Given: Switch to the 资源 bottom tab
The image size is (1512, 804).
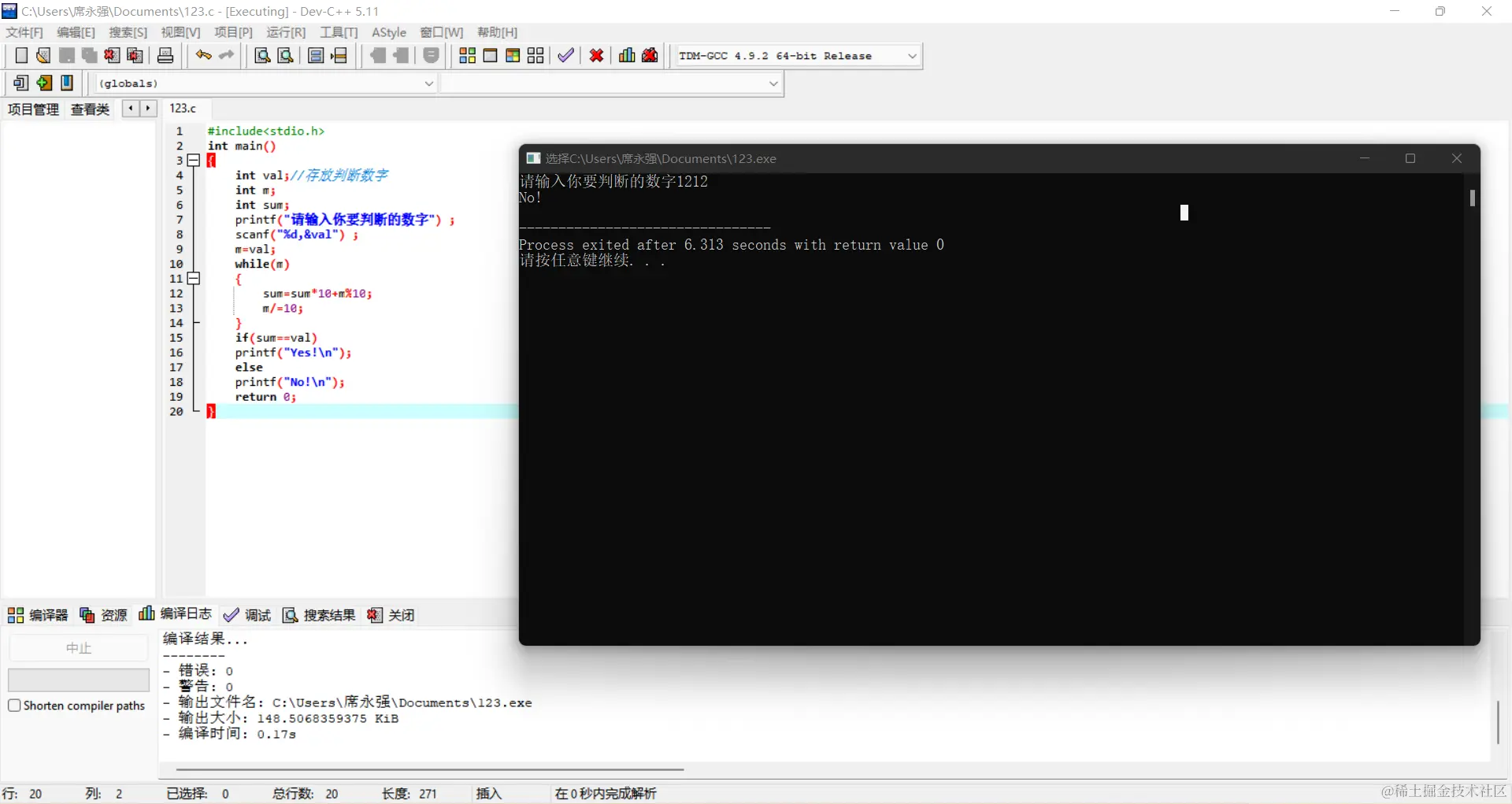Looking at the screenshot, I should coord(103,615).
